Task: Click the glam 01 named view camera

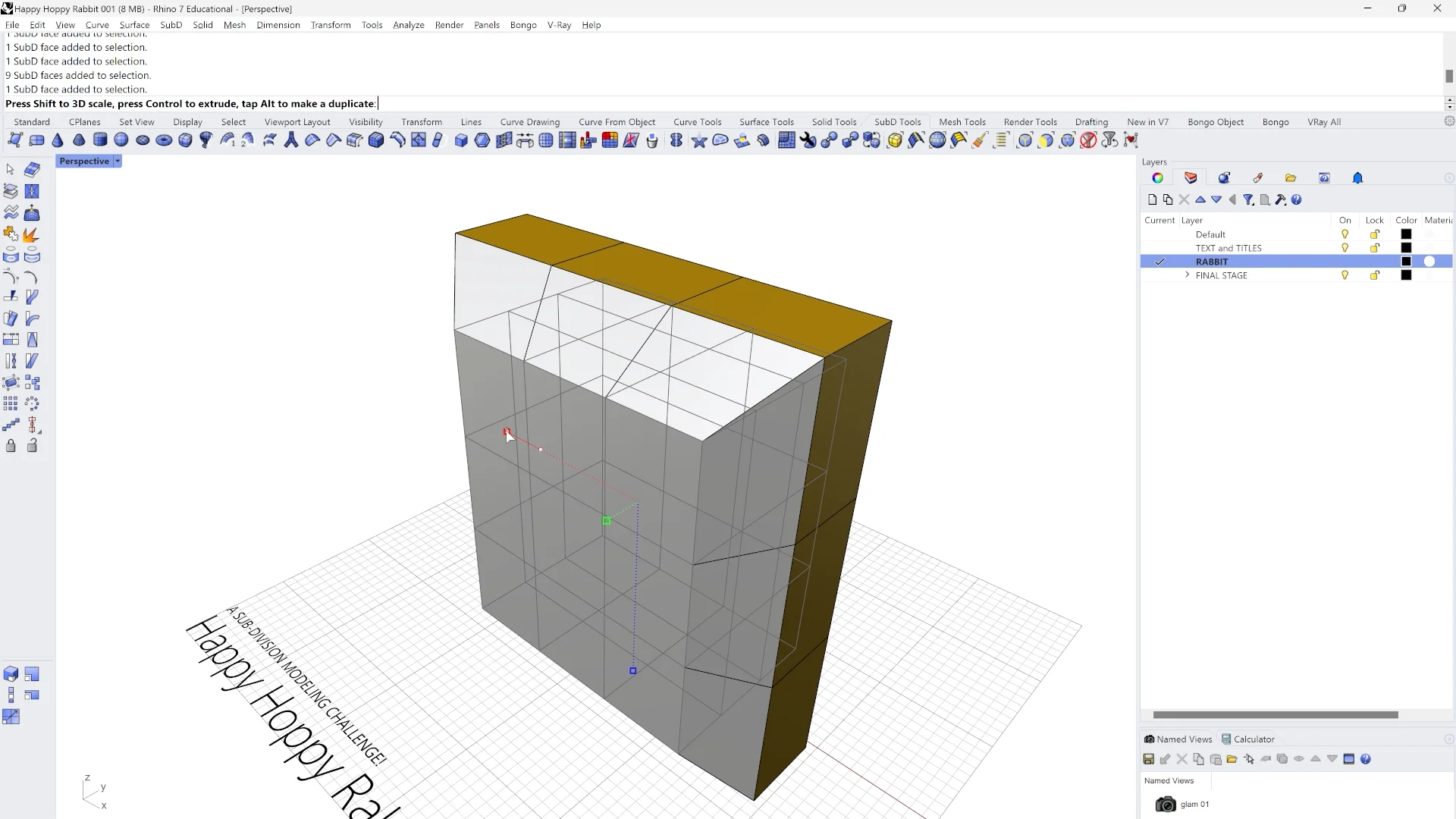Action: pos(1166,804)
